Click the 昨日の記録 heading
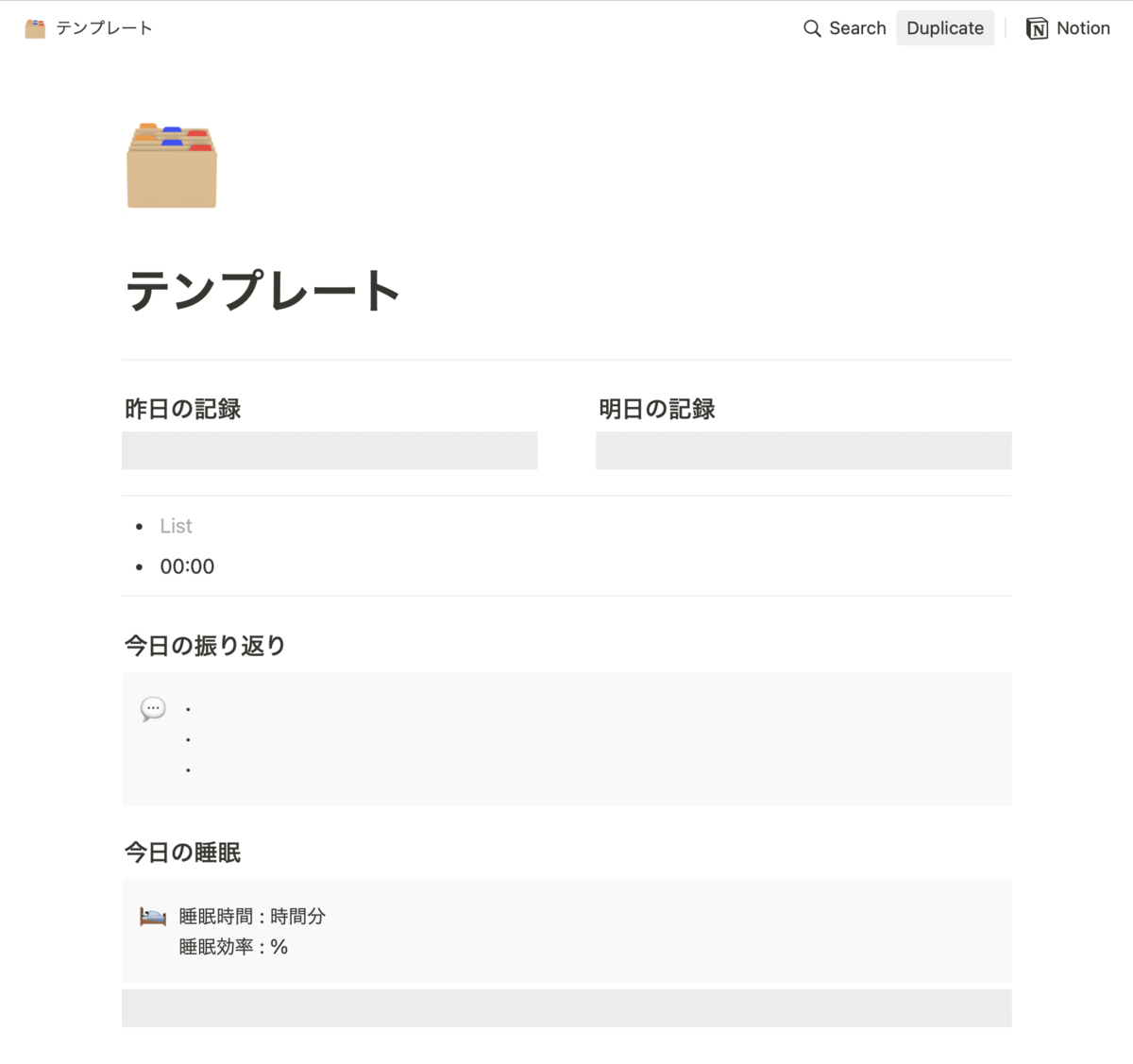The height and width of the screenshot is (1064, 1133). pos(182,409)
